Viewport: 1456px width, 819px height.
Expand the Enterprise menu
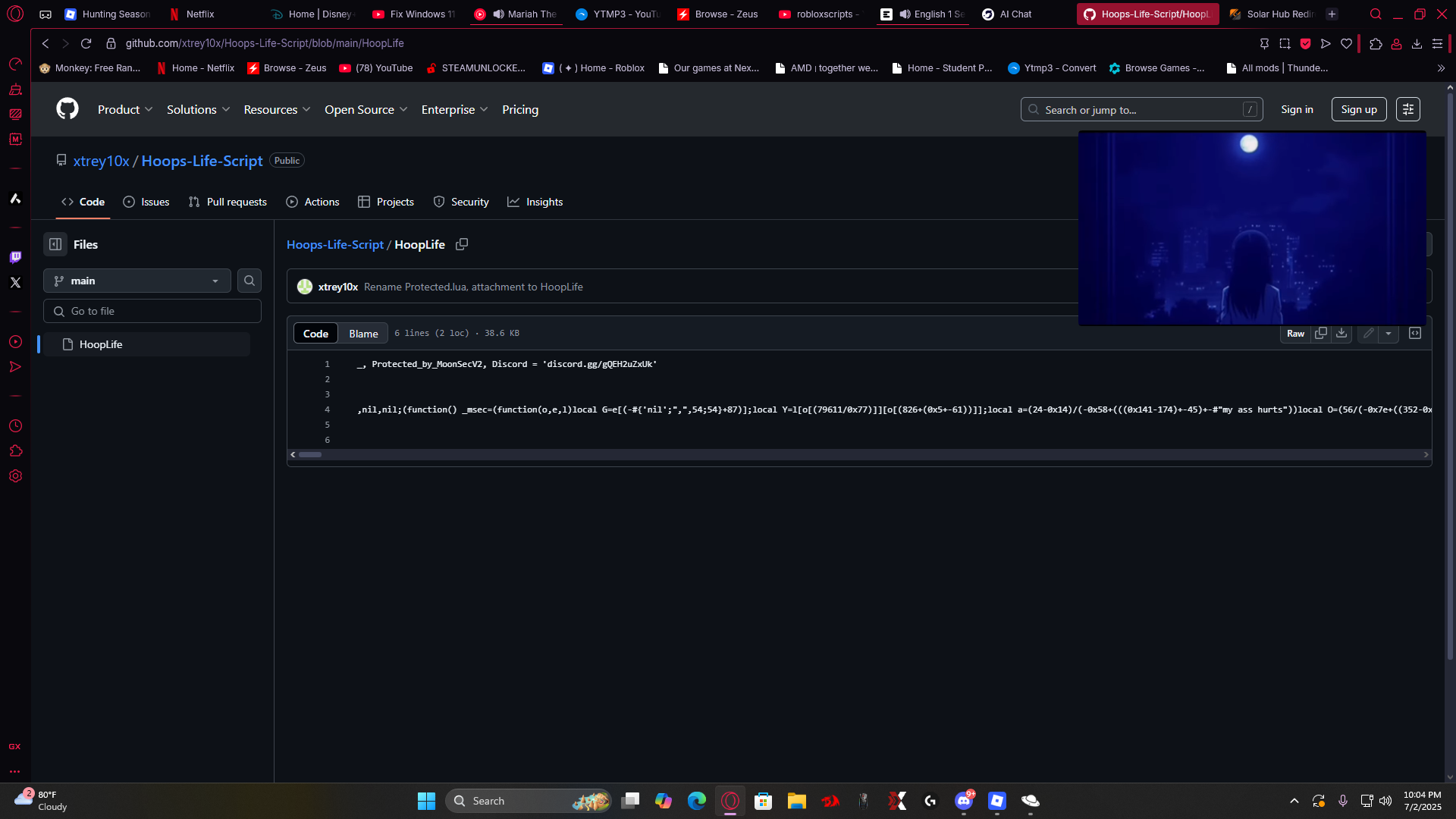(454, 109)
